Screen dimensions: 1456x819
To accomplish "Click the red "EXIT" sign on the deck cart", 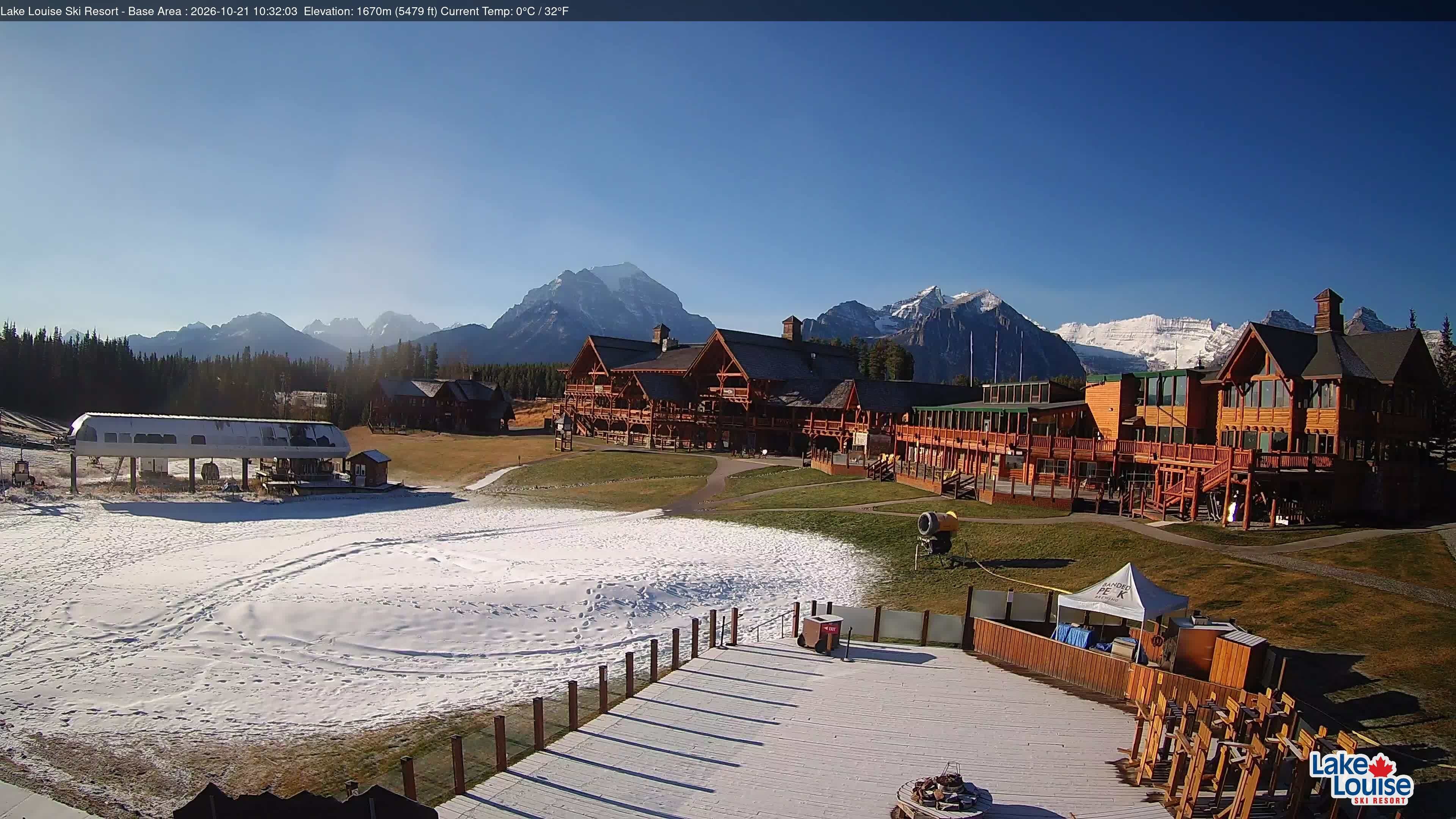I will pos(830,629).
